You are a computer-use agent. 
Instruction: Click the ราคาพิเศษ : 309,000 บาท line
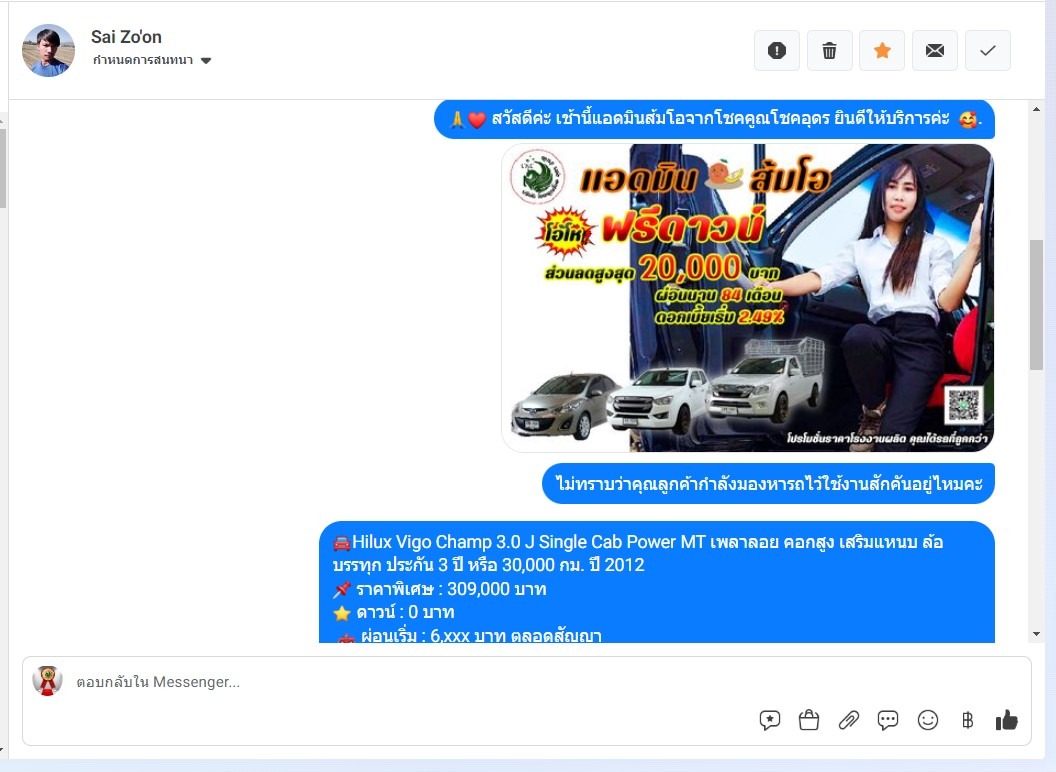(x=440, y=589)
